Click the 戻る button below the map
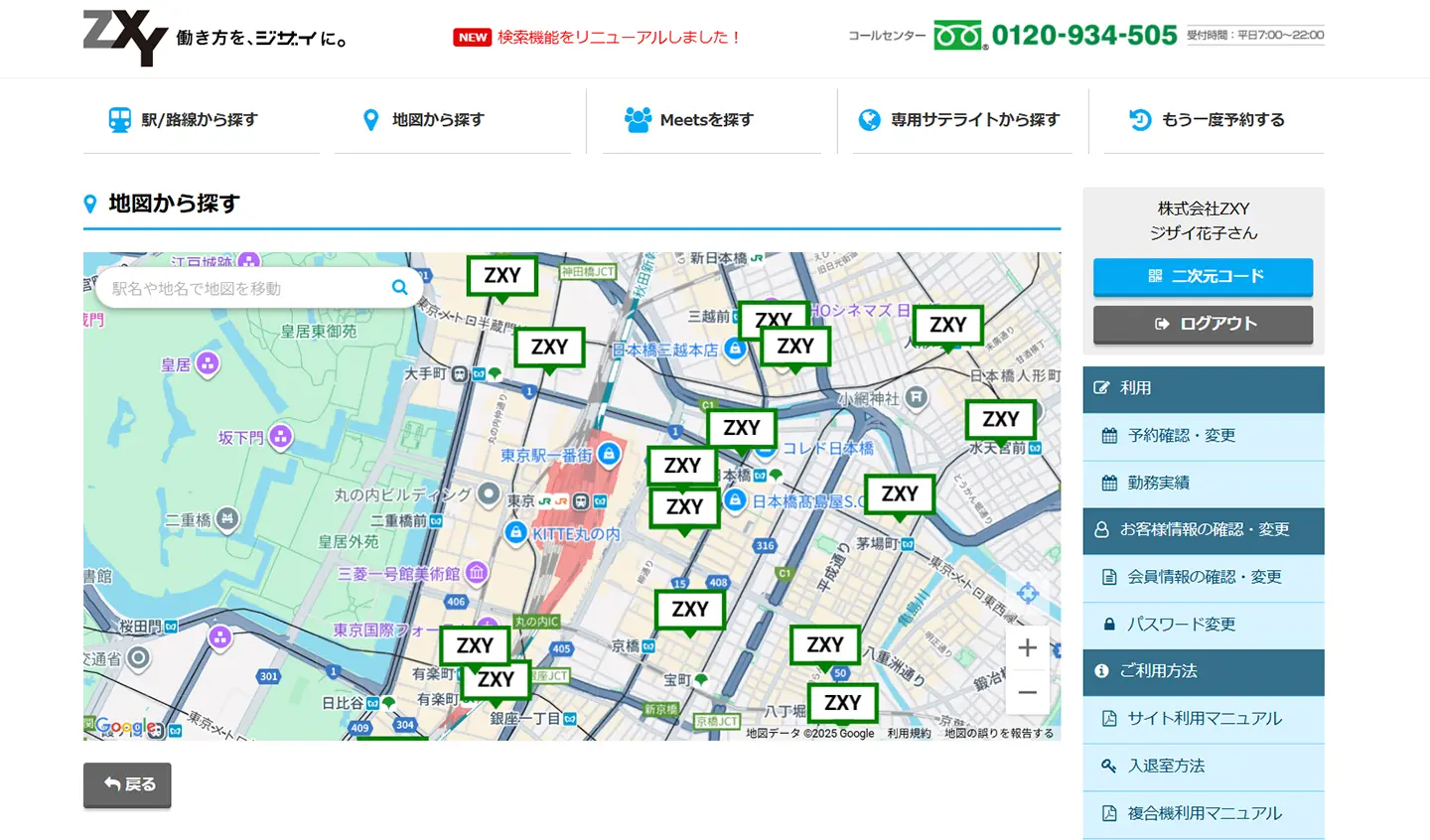 click(127, 784)
